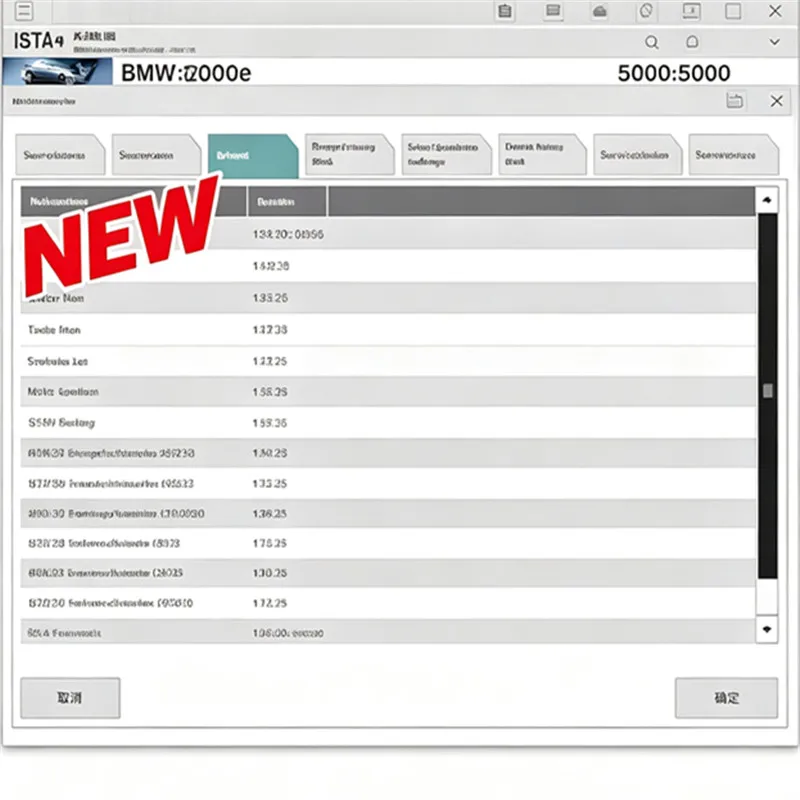800x800 pixels.
Task: Click the '5000:5000' value in header
Action: click(x=674, y=73)
